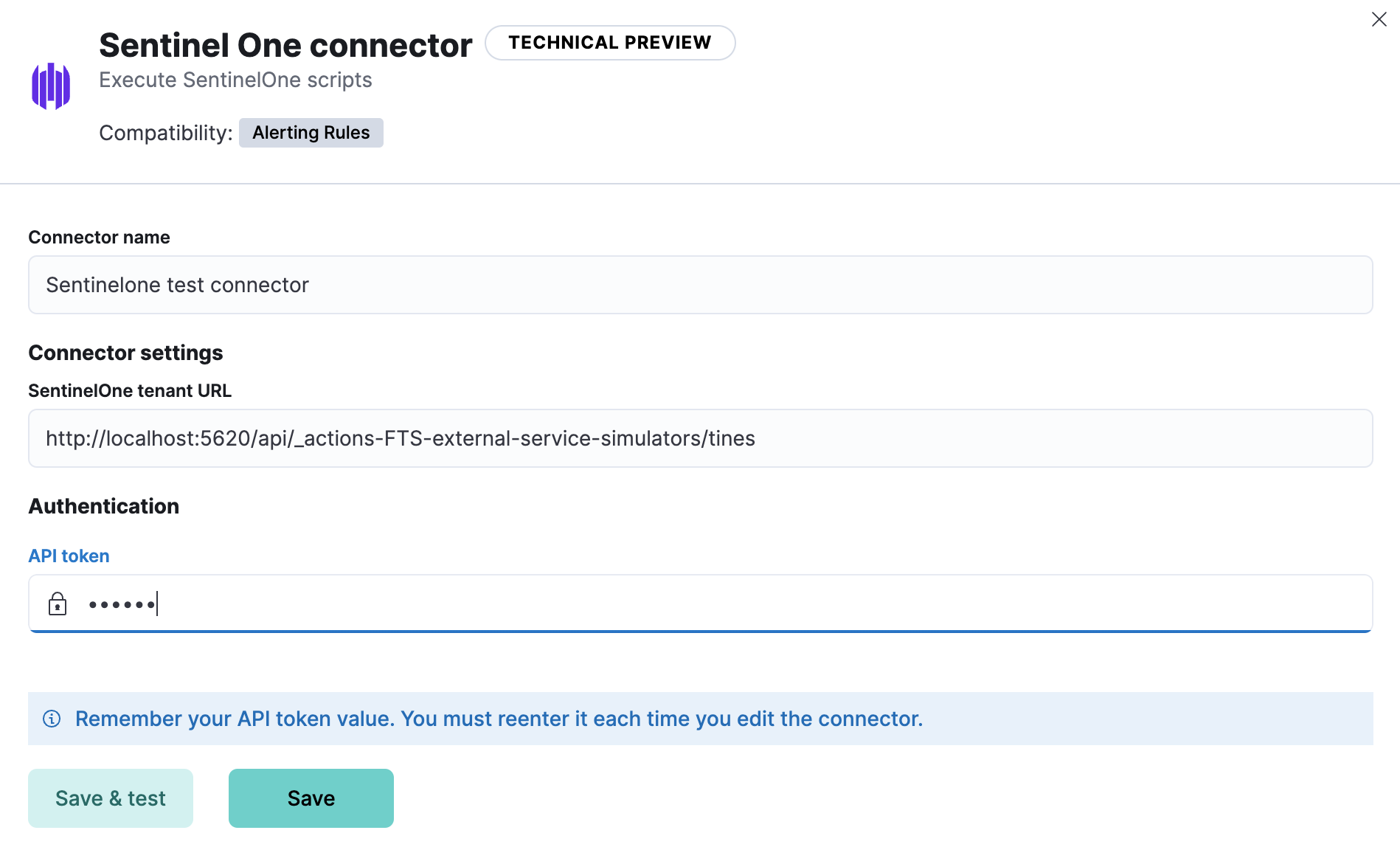Click the info icon in the reminder banner

coord(51,719)
